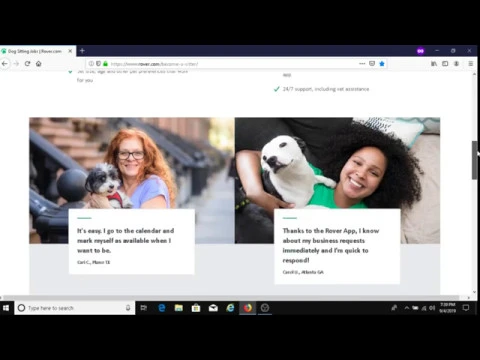Open the Firefox Library

pyautogui.click(x=434, y=64)
